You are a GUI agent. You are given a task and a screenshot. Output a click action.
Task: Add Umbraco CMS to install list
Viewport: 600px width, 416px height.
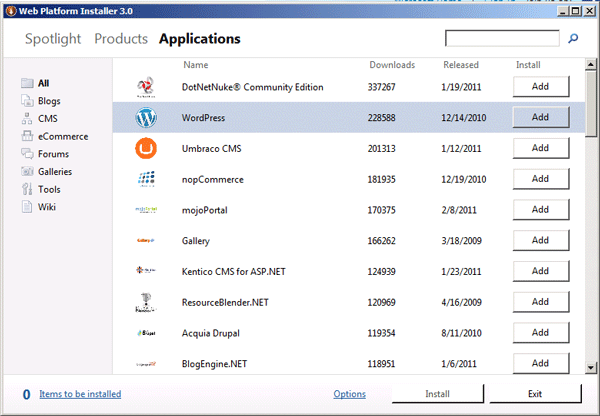pyautogui.click(x=541, y=148)
